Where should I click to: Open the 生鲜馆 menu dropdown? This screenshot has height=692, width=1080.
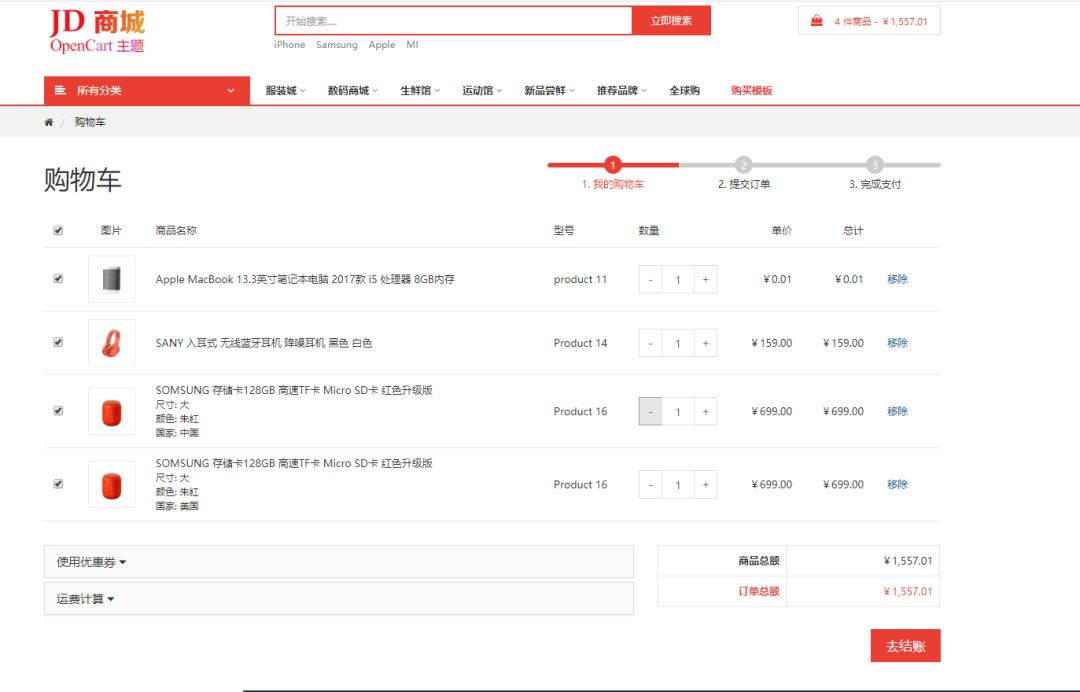pos(420,90)
